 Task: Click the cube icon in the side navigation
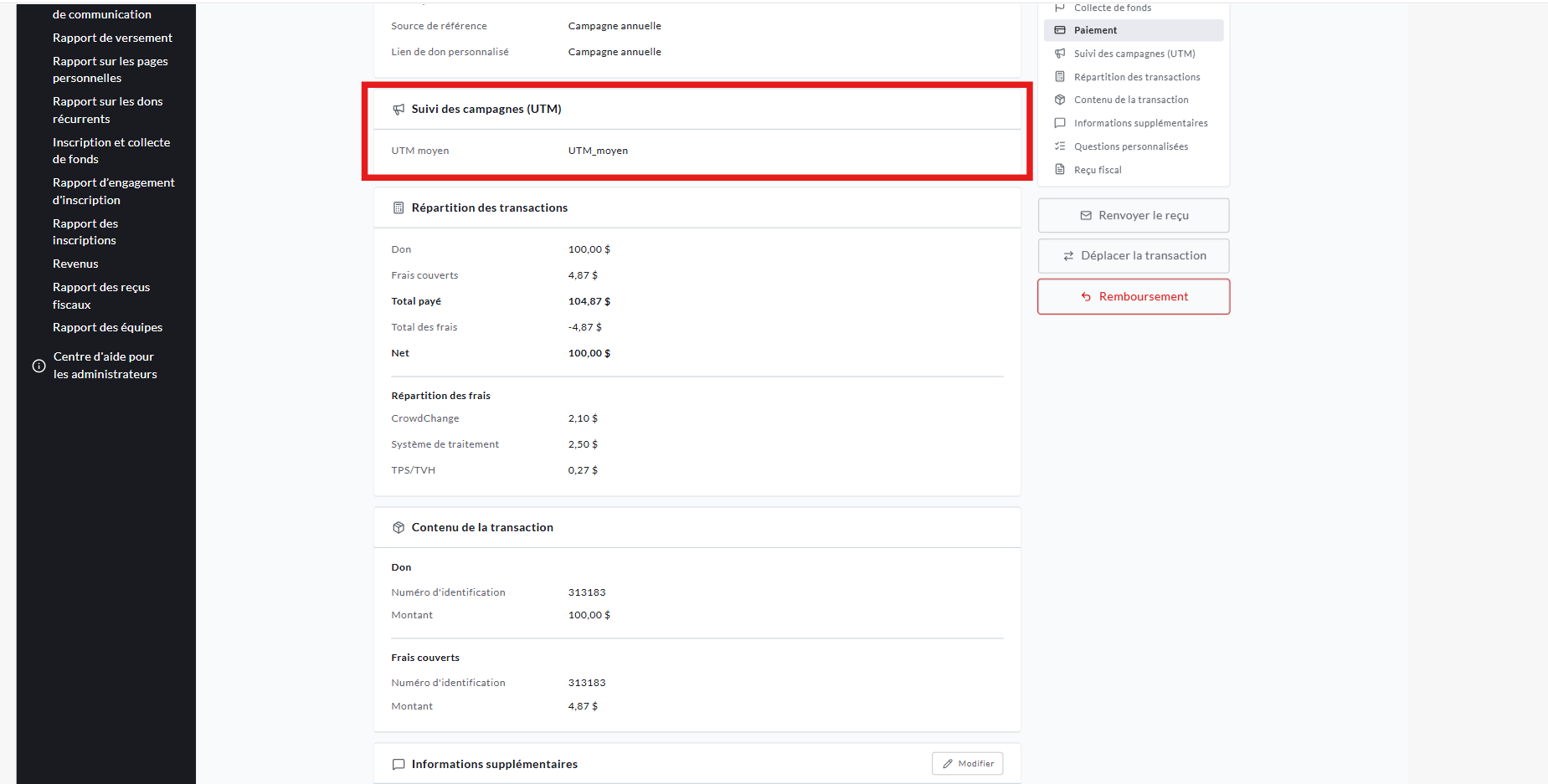pyautogui.click(x=1060, y=100)
